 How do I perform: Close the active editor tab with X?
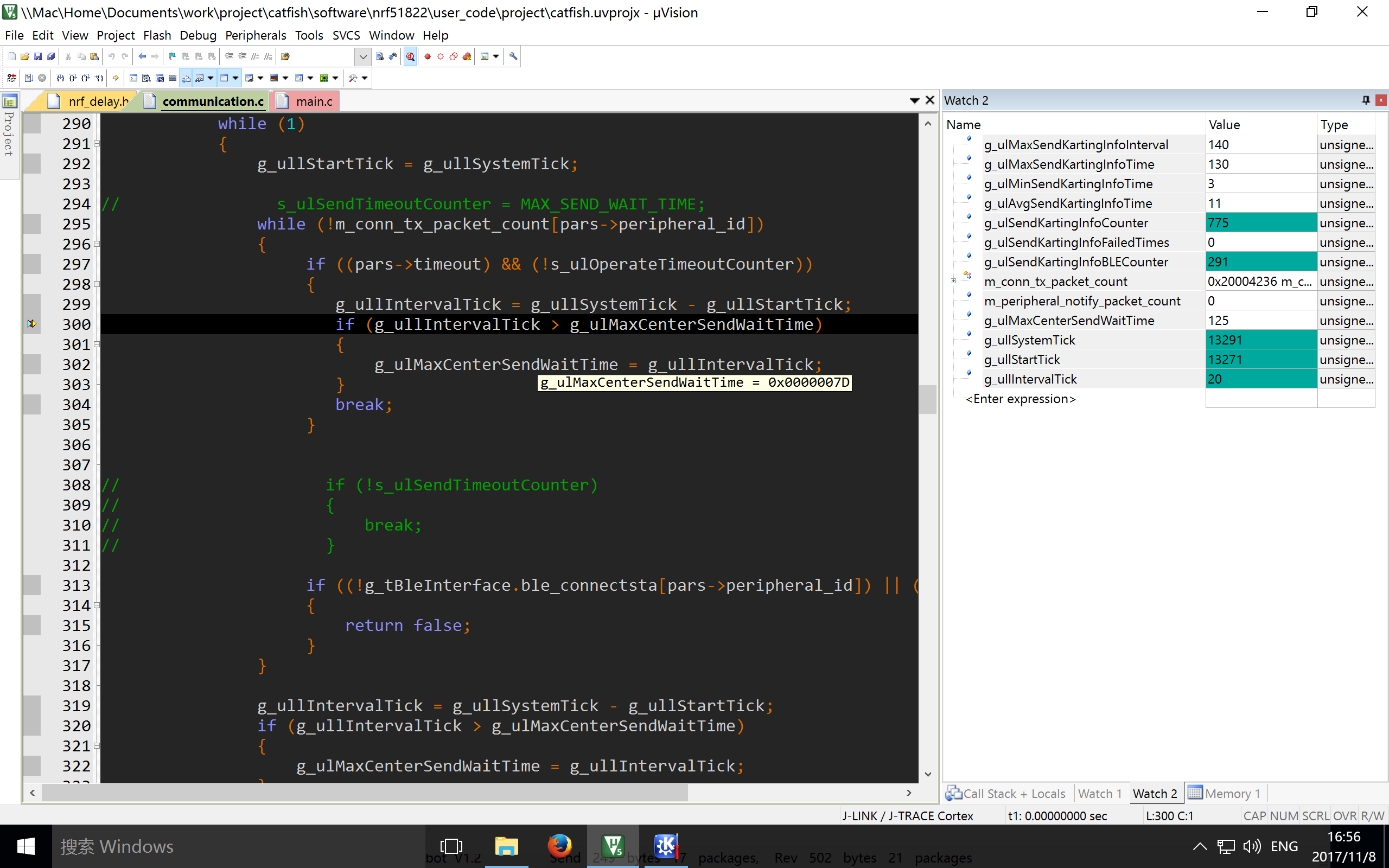tap(930, 100)
